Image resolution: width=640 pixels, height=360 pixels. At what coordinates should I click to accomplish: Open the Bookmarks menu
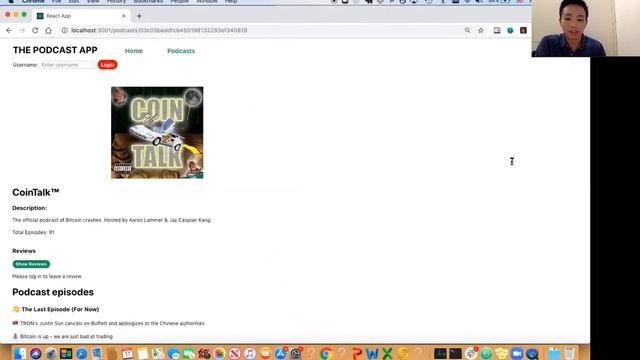coord(148,2)
